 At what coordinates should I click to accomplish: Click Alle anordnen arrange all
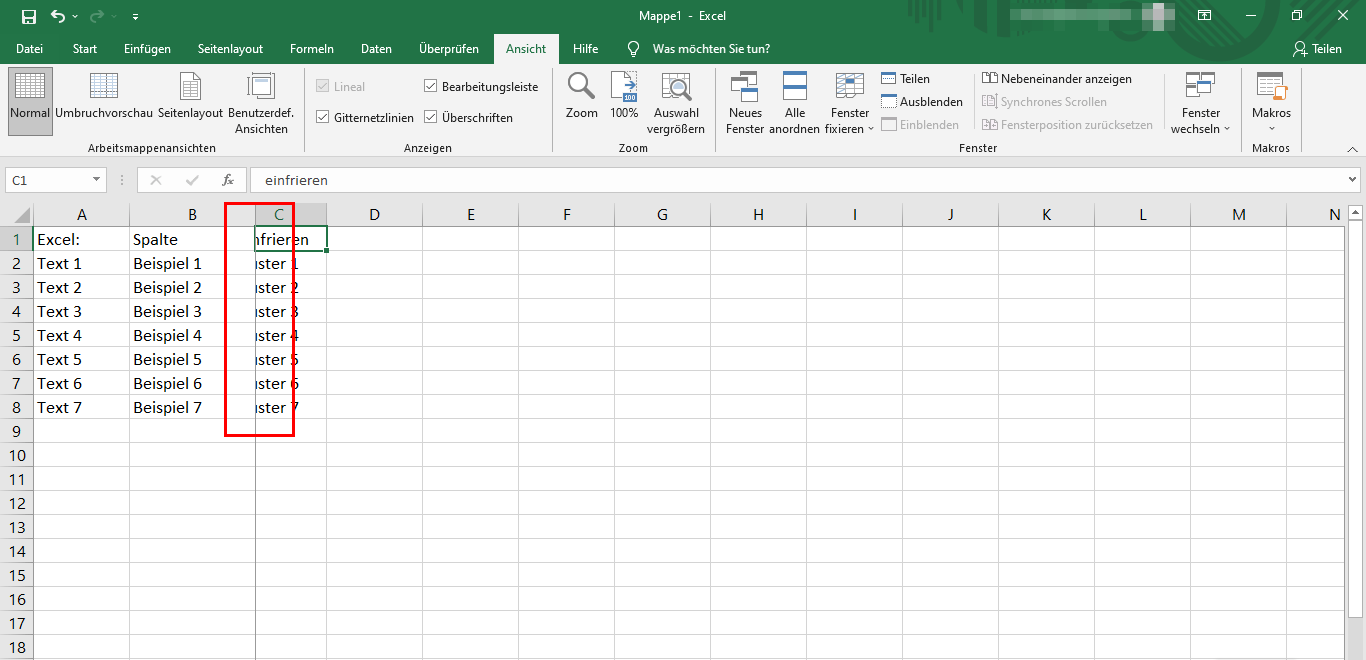(795, 102)
